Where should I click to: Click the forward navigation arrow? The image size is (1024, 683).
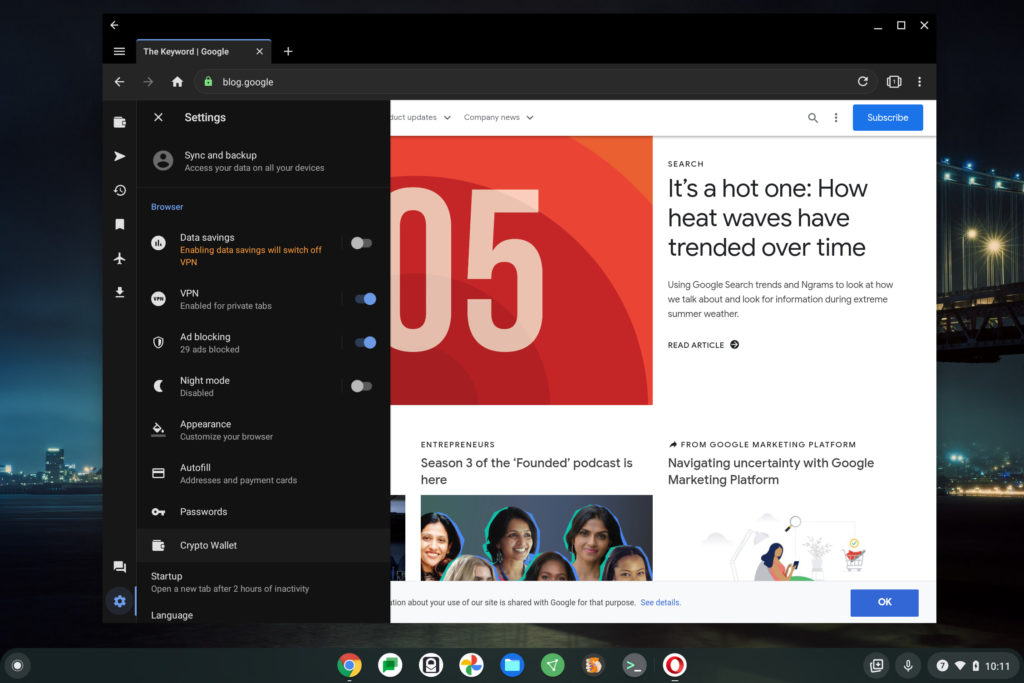pos(148,82)
